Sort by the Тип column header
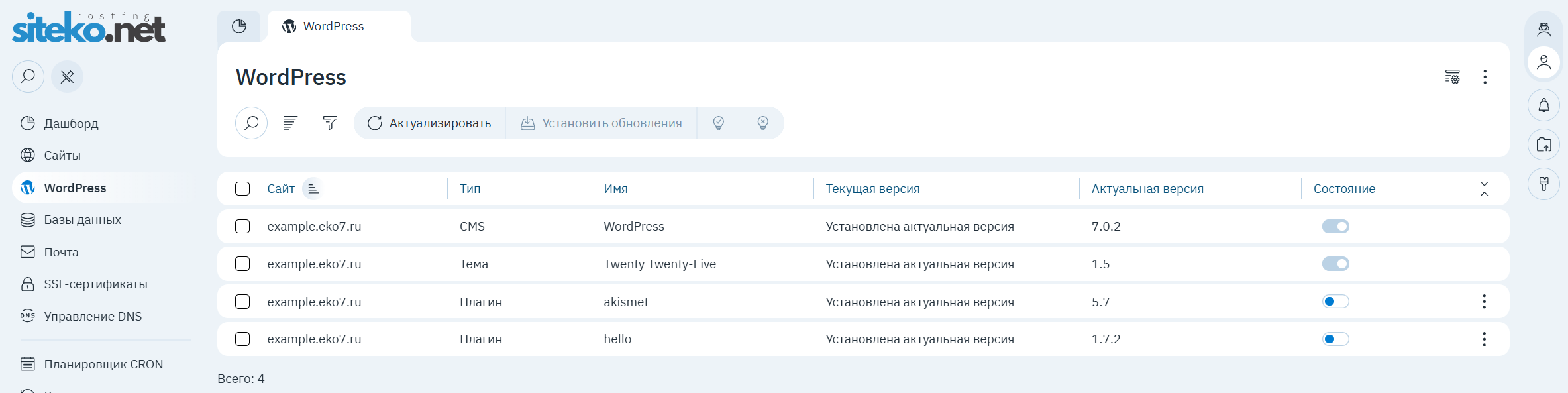Image resolution: width=1568 pixels, height=393 pixels. pyautogui.click(x=470, y=189)
